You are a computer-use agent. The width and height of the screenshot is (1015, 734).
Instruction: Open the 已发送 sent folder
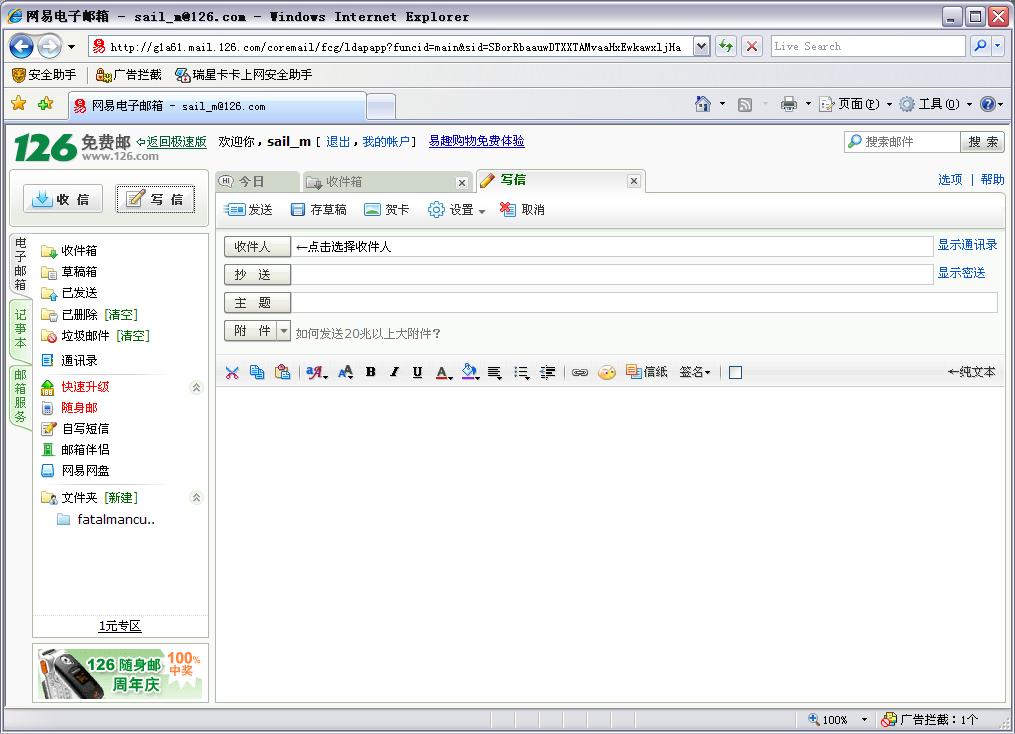pos(79,293)
